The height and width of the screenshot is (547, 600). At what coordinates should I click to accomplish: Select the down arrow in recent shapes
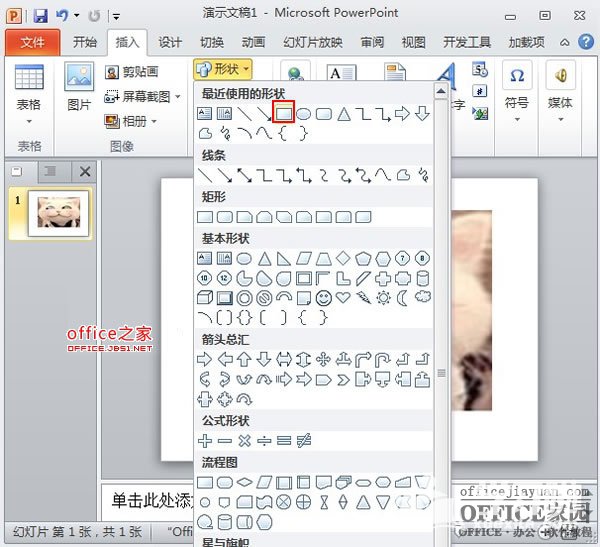pyautogui.click(x=422, y=114)
